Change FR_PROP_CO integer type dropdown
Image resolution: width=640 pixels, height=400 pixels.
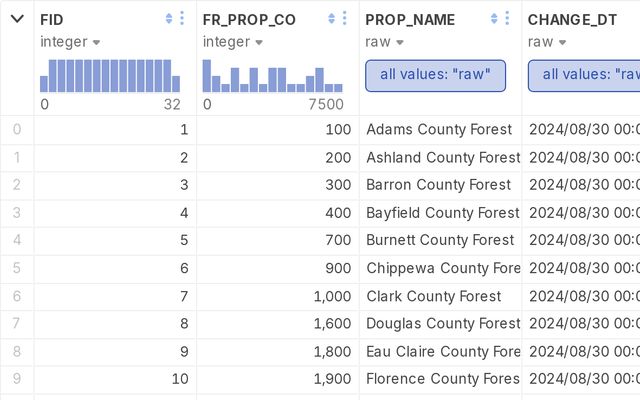point(232,41)
